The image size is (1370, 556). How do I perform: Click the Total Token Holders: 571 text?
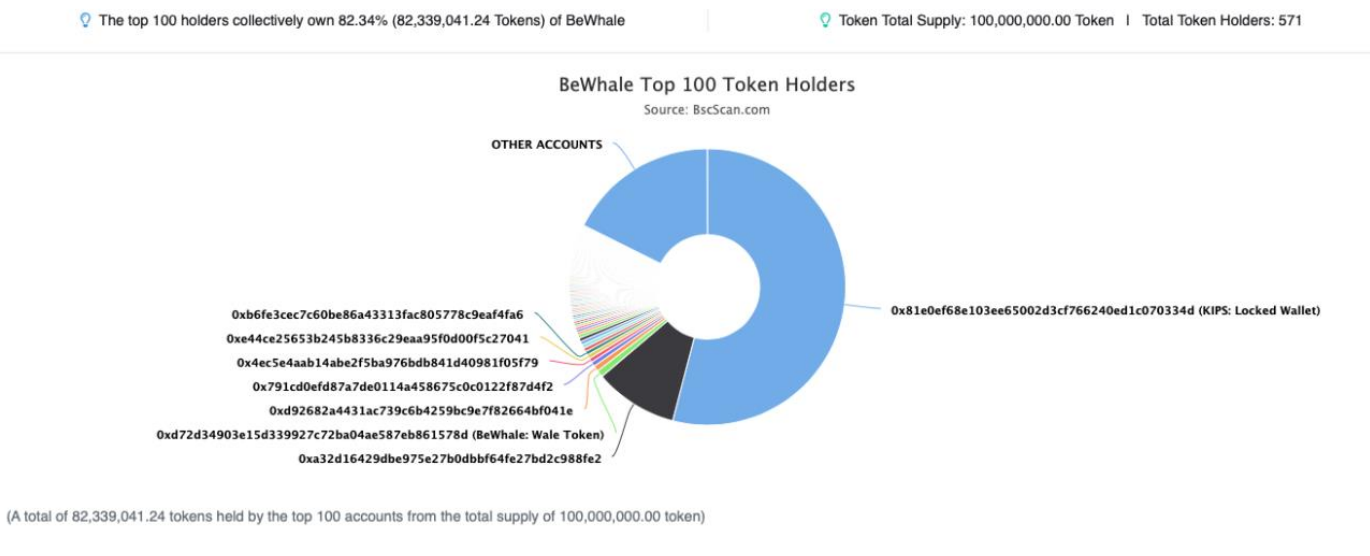click(x=1222, y=20)
